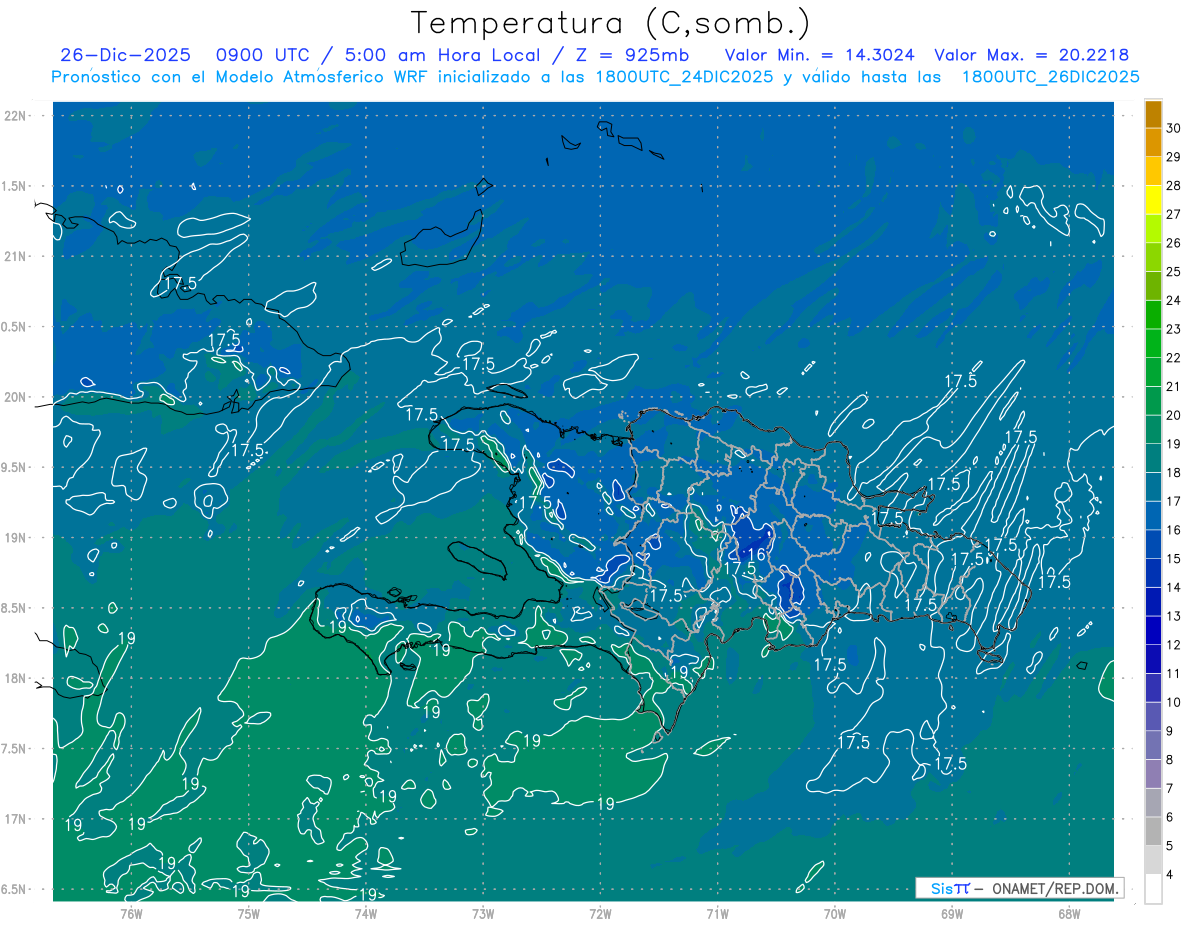Click the blue "Sis" logo text
The width and height of the screenshot is (1200, 927).
[x=944, y=888]
